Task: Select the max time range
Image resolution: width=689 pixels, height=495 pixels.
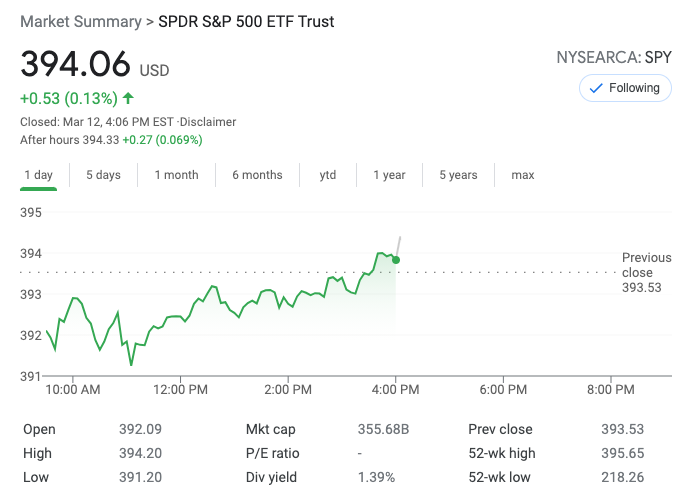Action: pyautogui.click(x=523, y=175)
